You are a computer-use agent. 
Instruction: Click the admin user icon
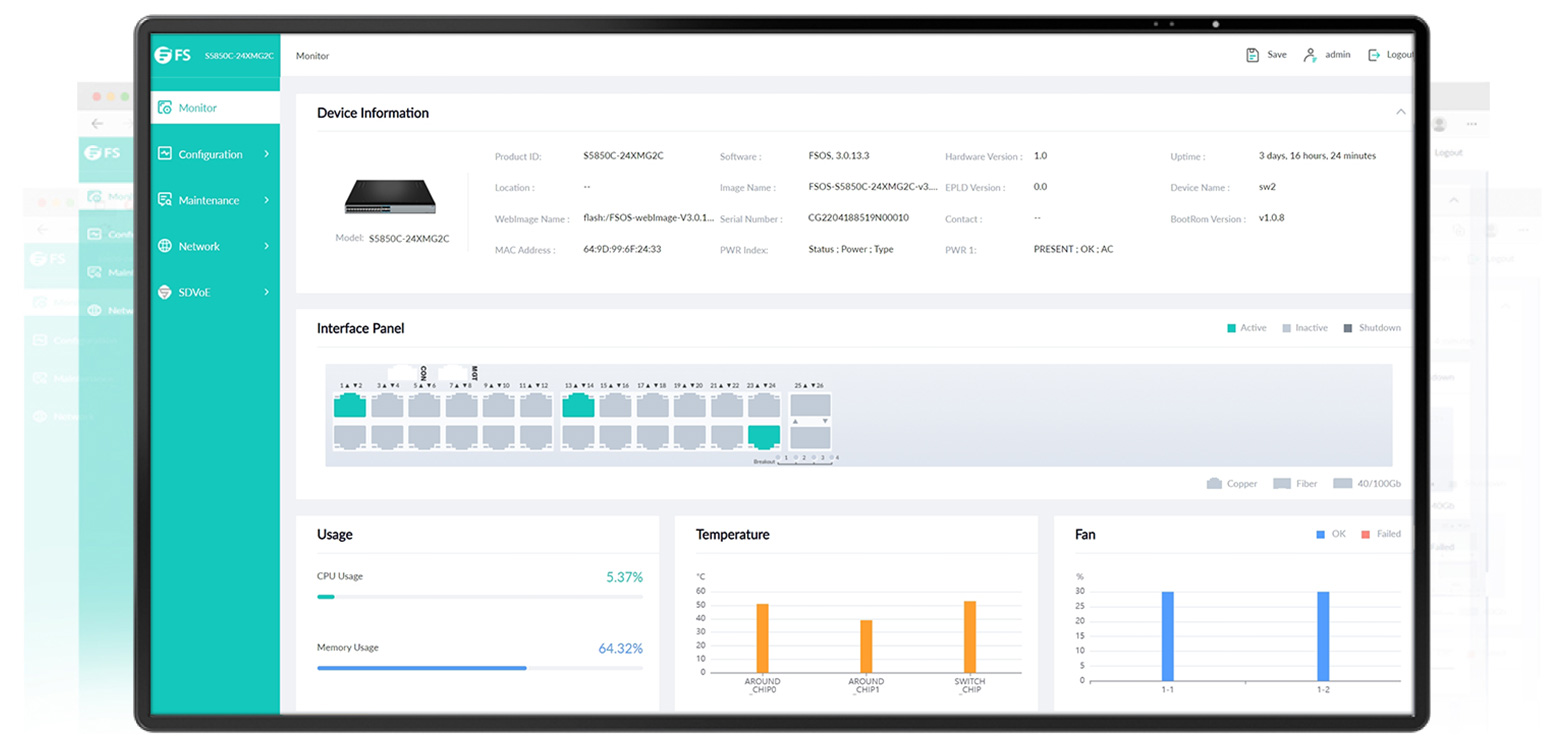(1309, 55)
